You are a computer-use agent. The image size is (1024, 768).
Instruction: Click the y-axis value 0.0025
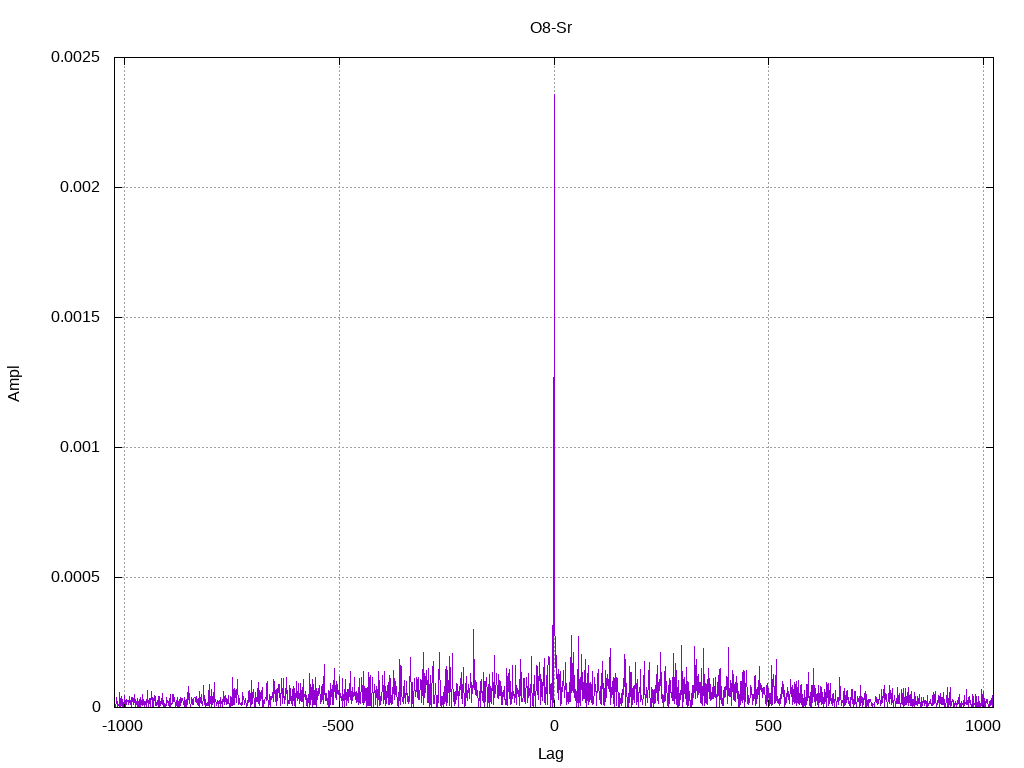coord(76,57)
